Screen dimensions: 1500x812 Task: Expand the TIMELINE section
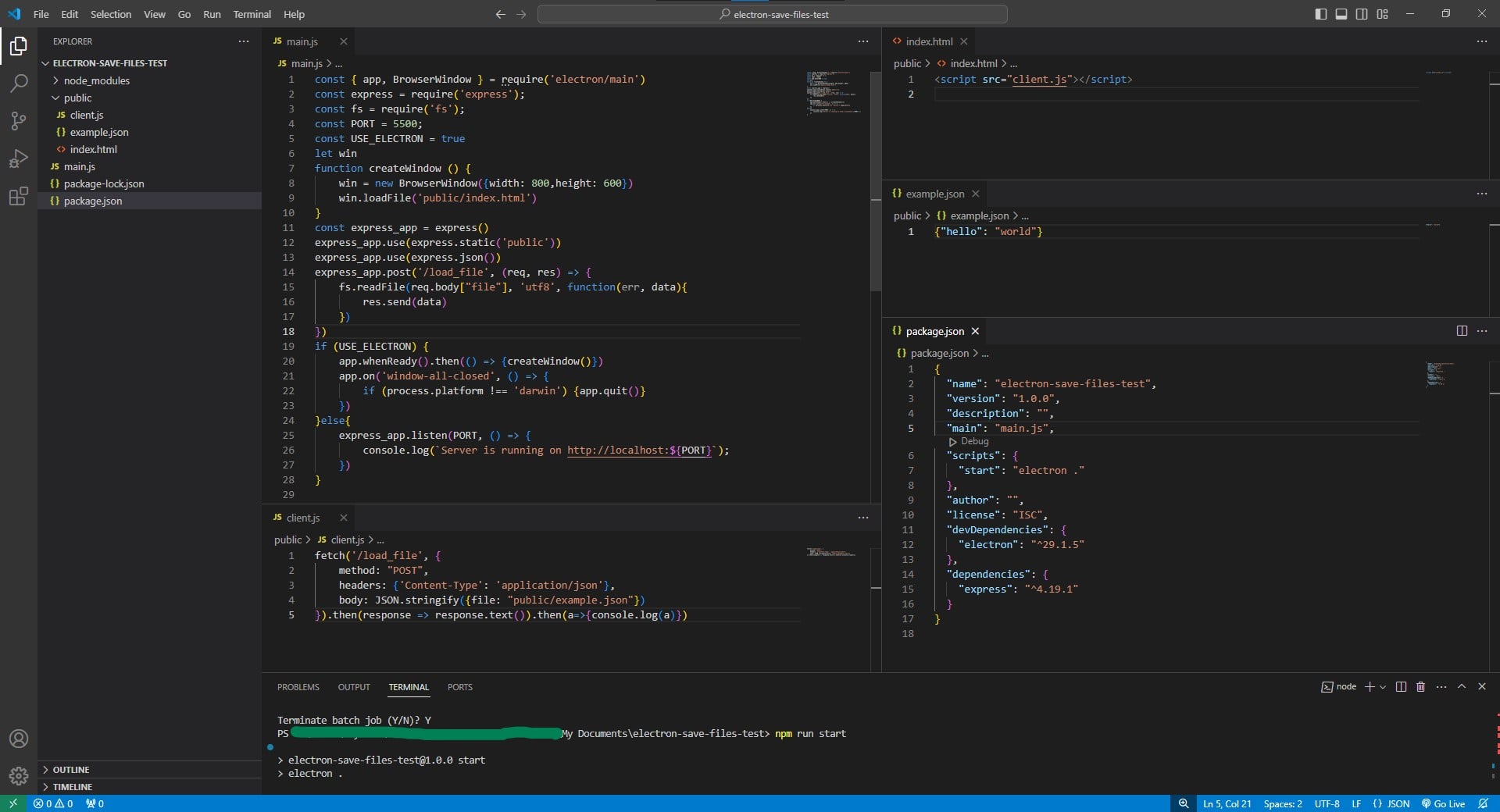point(72,787)
